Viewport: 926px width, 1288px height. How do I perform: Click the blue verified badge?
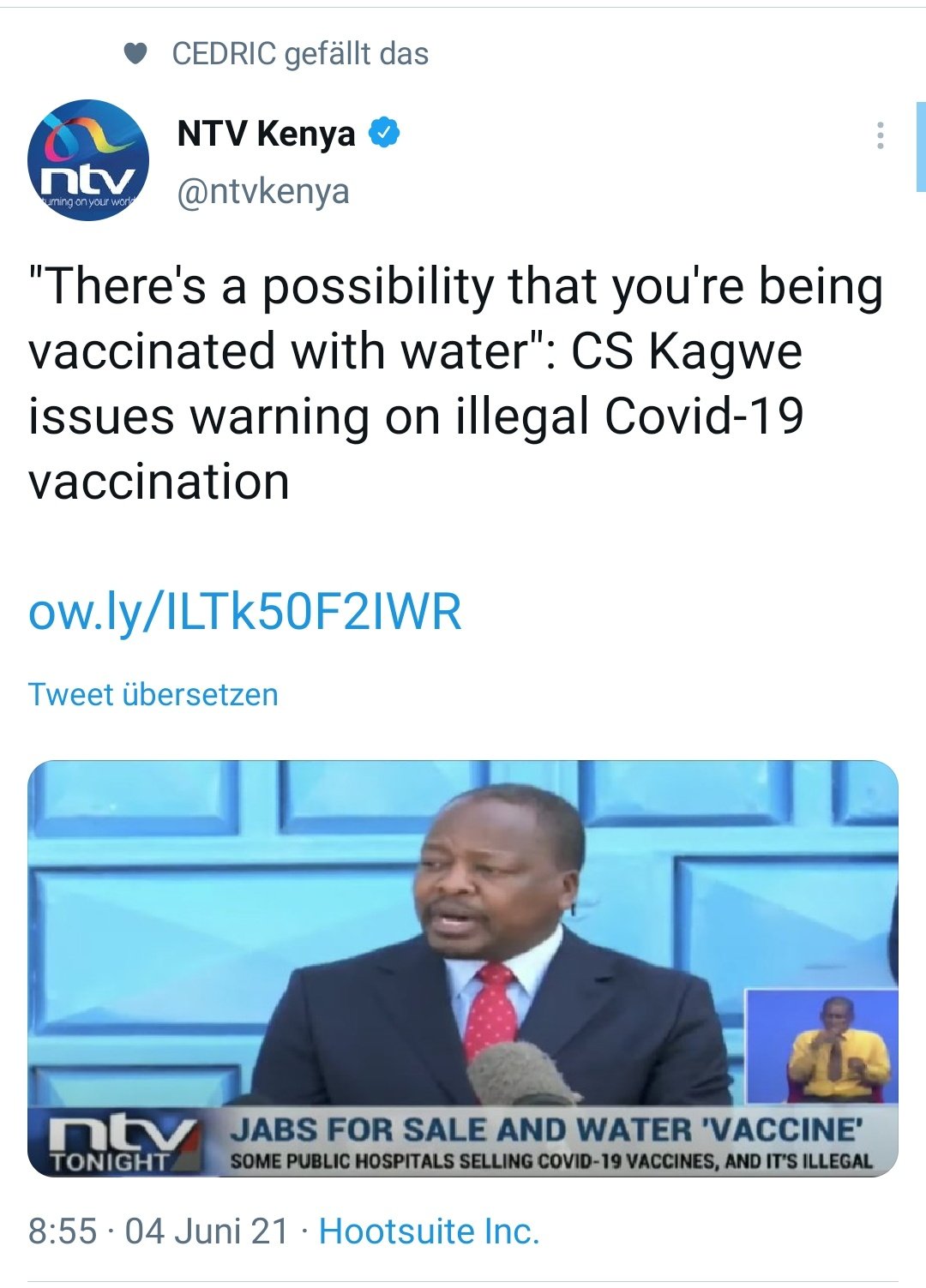(x=384, y=133)
